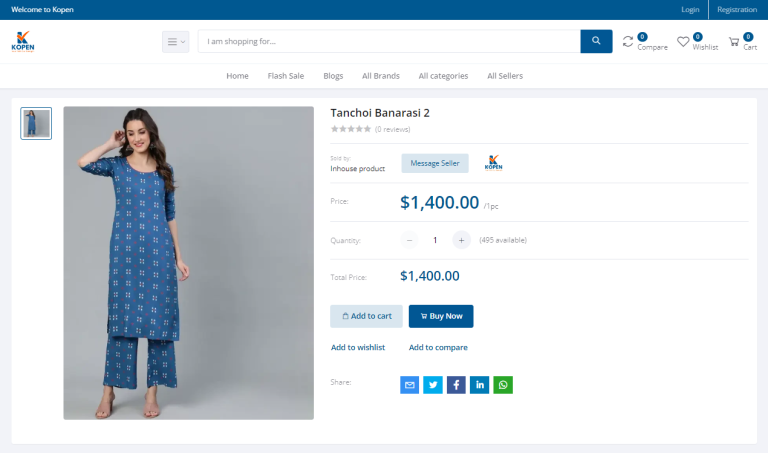Select the product thumbnail image
Screen dimensions: 768x453
36,123
